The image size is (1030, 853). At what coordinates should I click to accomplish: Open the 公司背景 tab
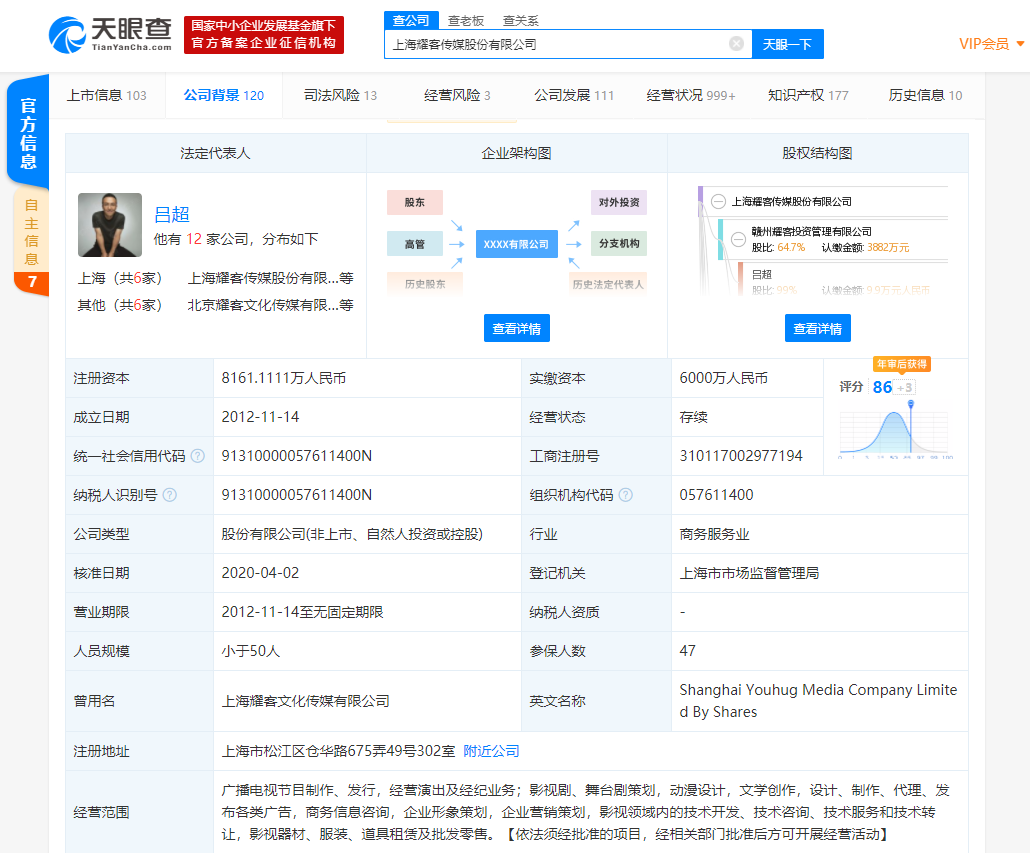click(x=223, y=95)
